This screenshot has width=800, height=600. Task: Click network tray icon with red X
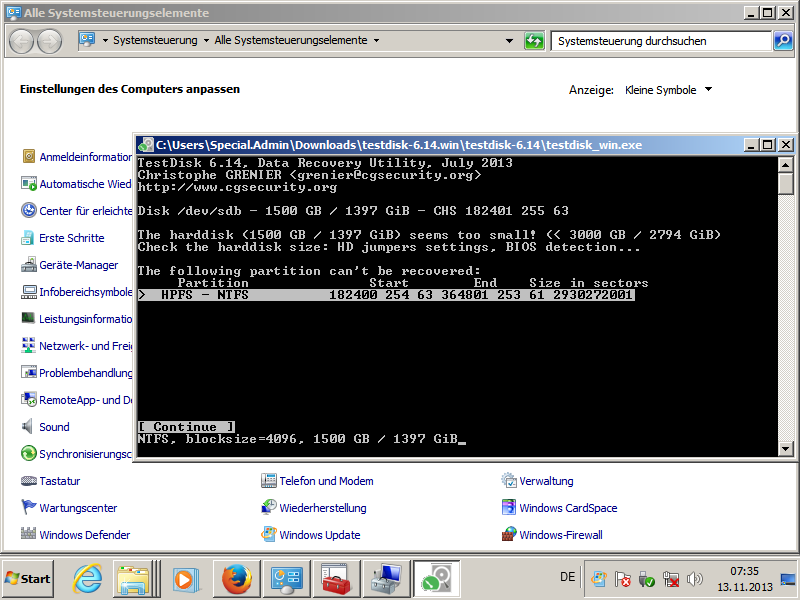click(x=670, y=579)
